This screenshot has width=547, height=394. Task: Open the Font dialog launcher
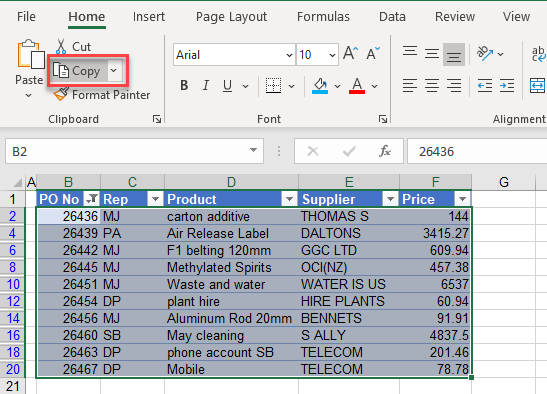pyautogui.click(x=383, y=119)
